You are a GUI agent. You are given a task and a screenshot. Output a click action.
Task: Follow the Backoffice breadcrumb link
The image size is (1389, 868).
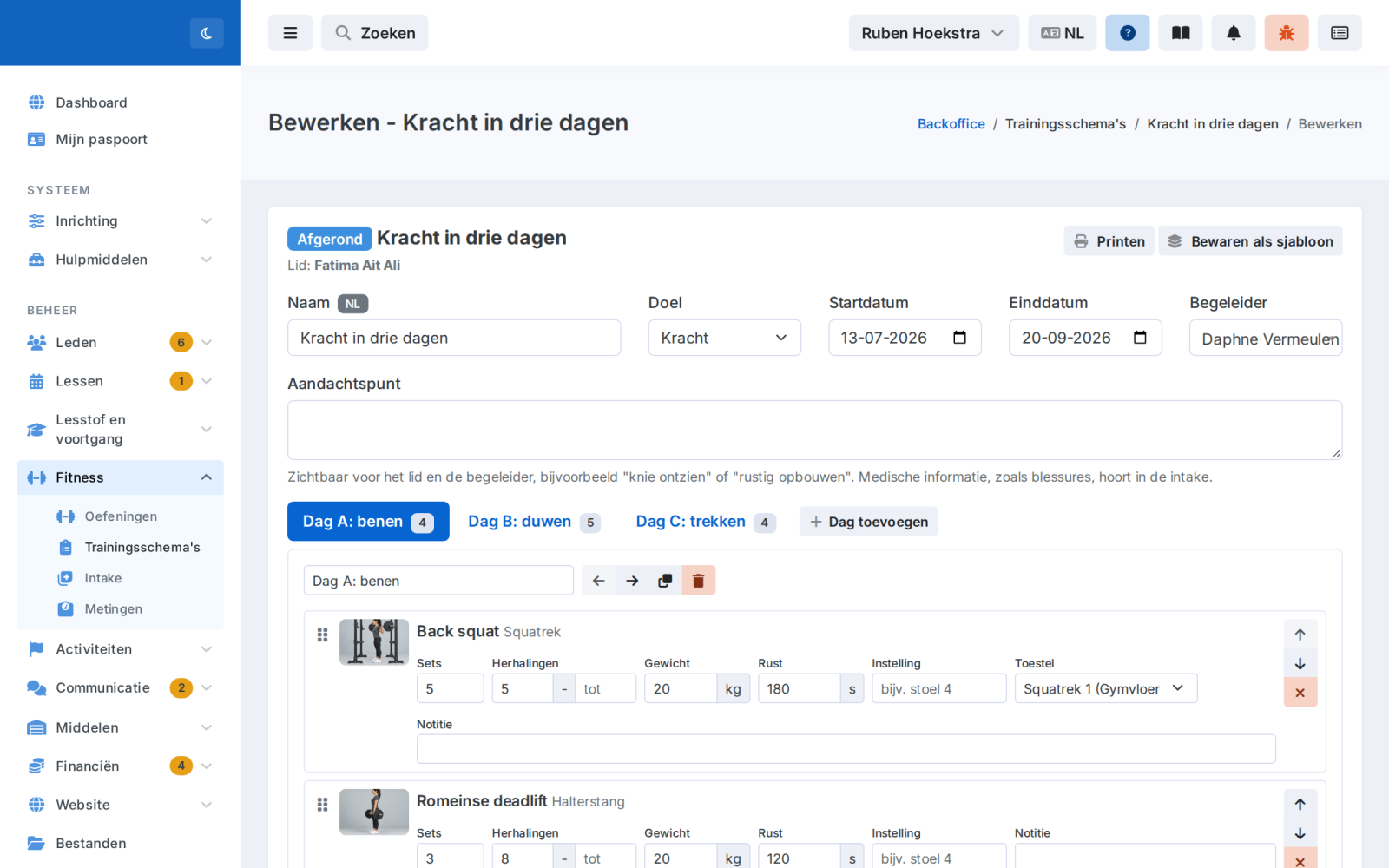click(951, 124)
